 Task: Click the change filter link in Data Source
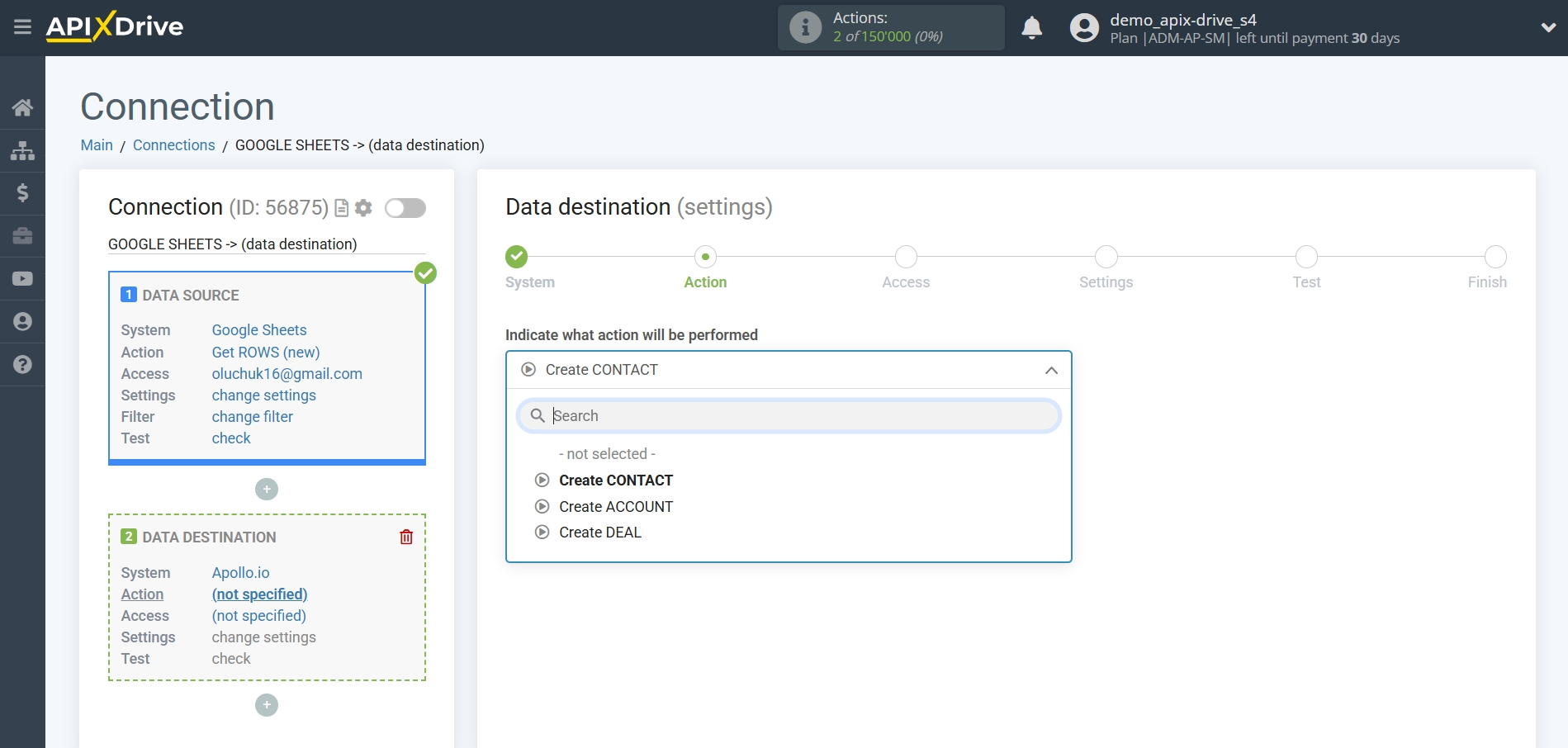(x=251, y=417)
